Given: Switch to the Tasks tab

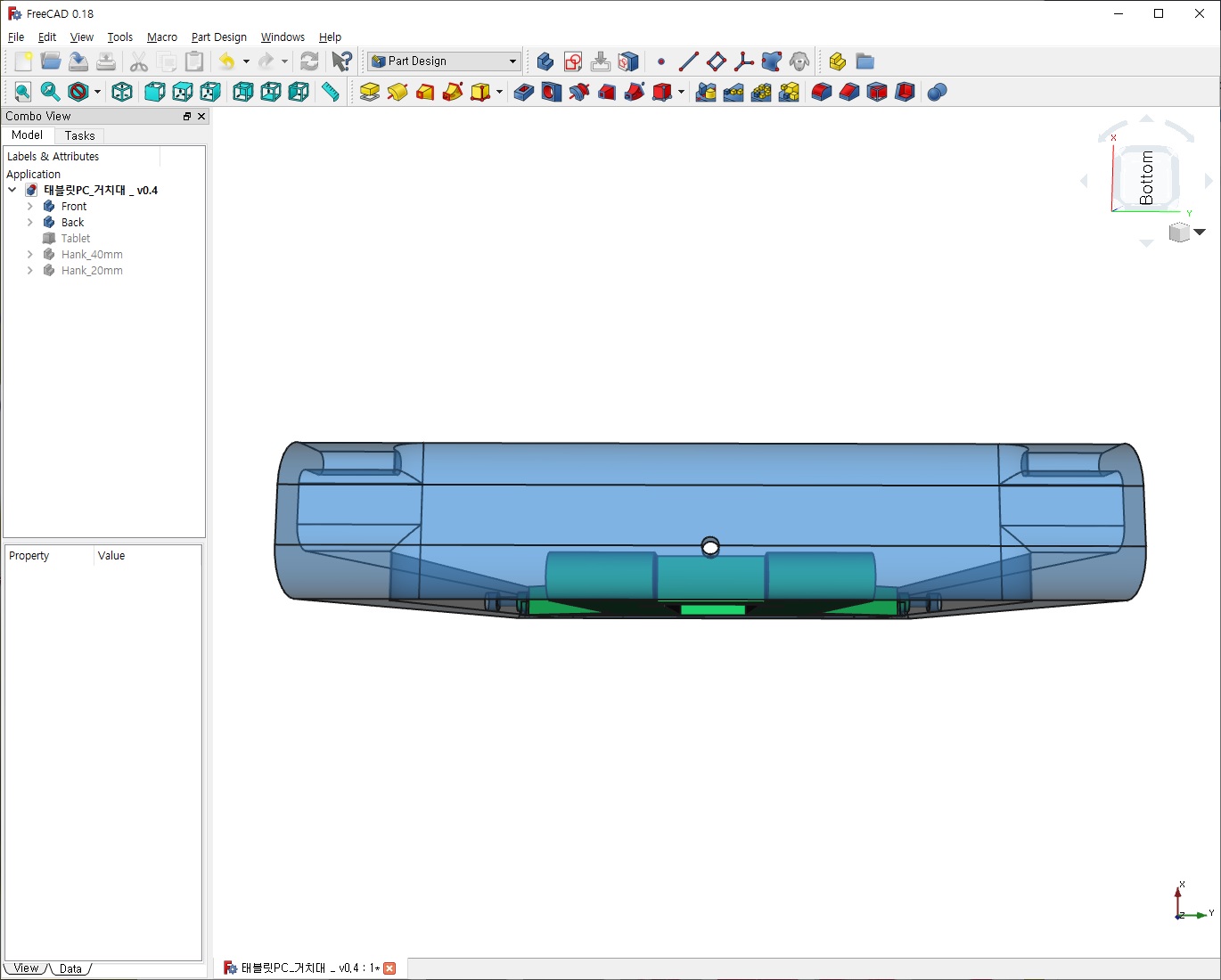Looking at the screenshot, I should pyautogui.click(x=79, y=135).
